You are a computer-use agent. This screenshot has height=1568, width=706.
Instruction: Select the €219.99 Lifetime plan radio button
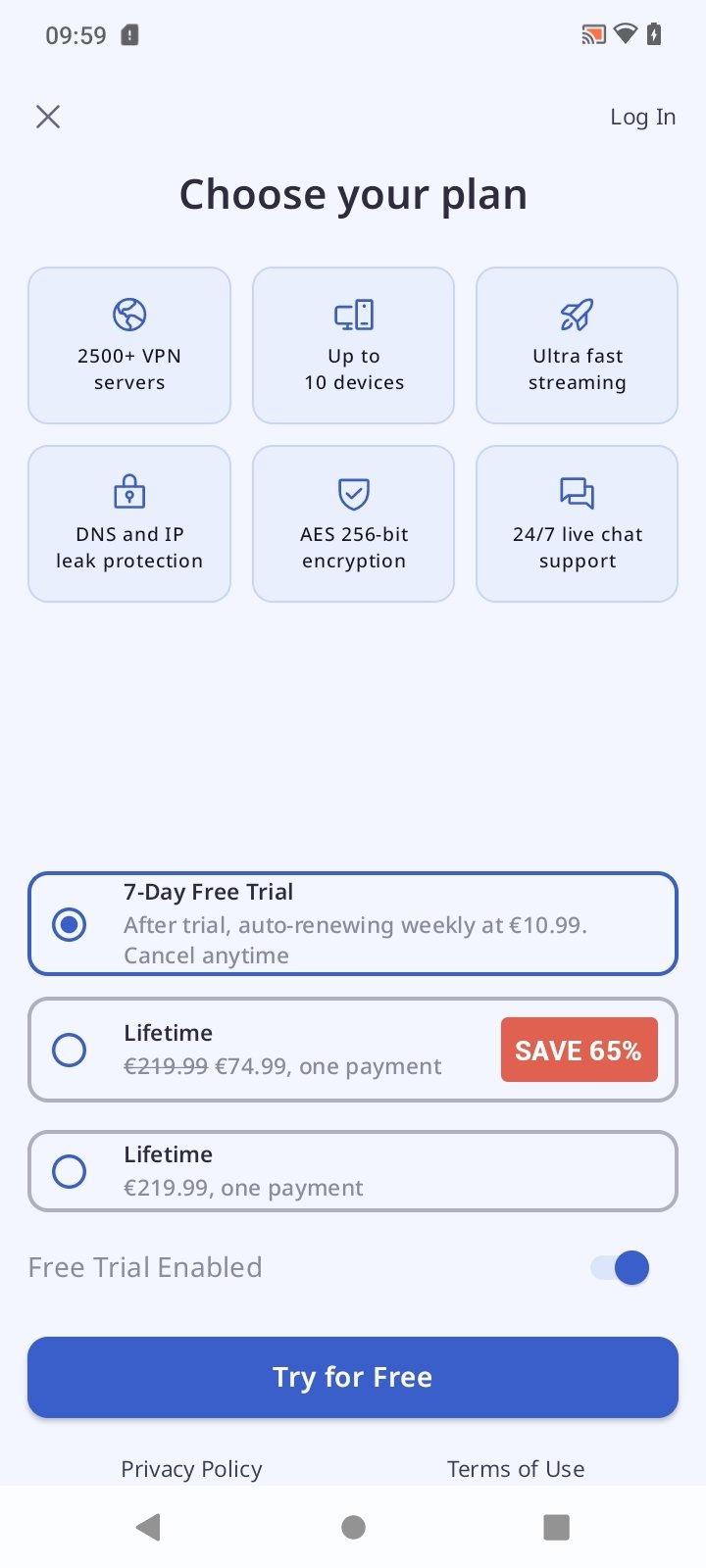69,1171
